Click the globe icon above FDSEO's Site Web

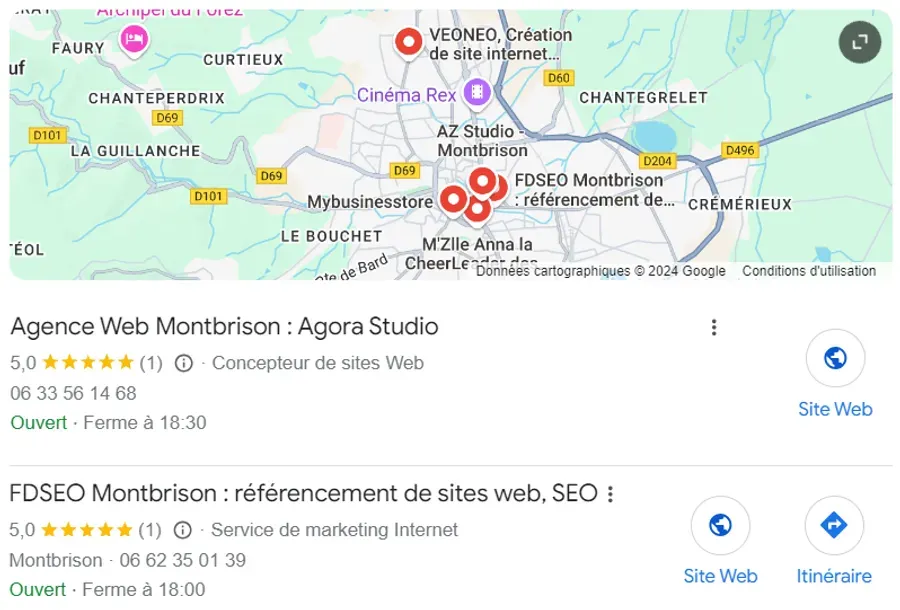tap(721, 526)
